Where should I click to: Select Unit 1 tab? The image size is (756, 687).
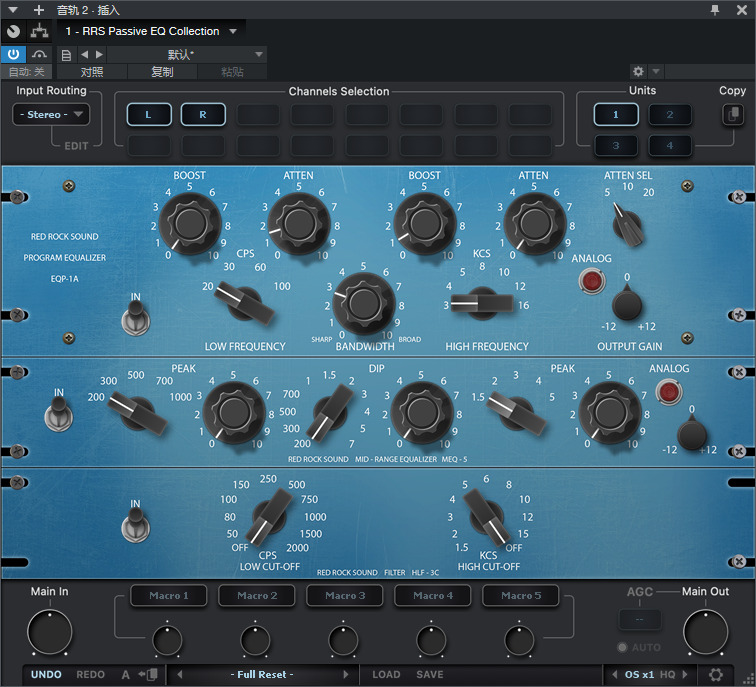pos(616,115)
